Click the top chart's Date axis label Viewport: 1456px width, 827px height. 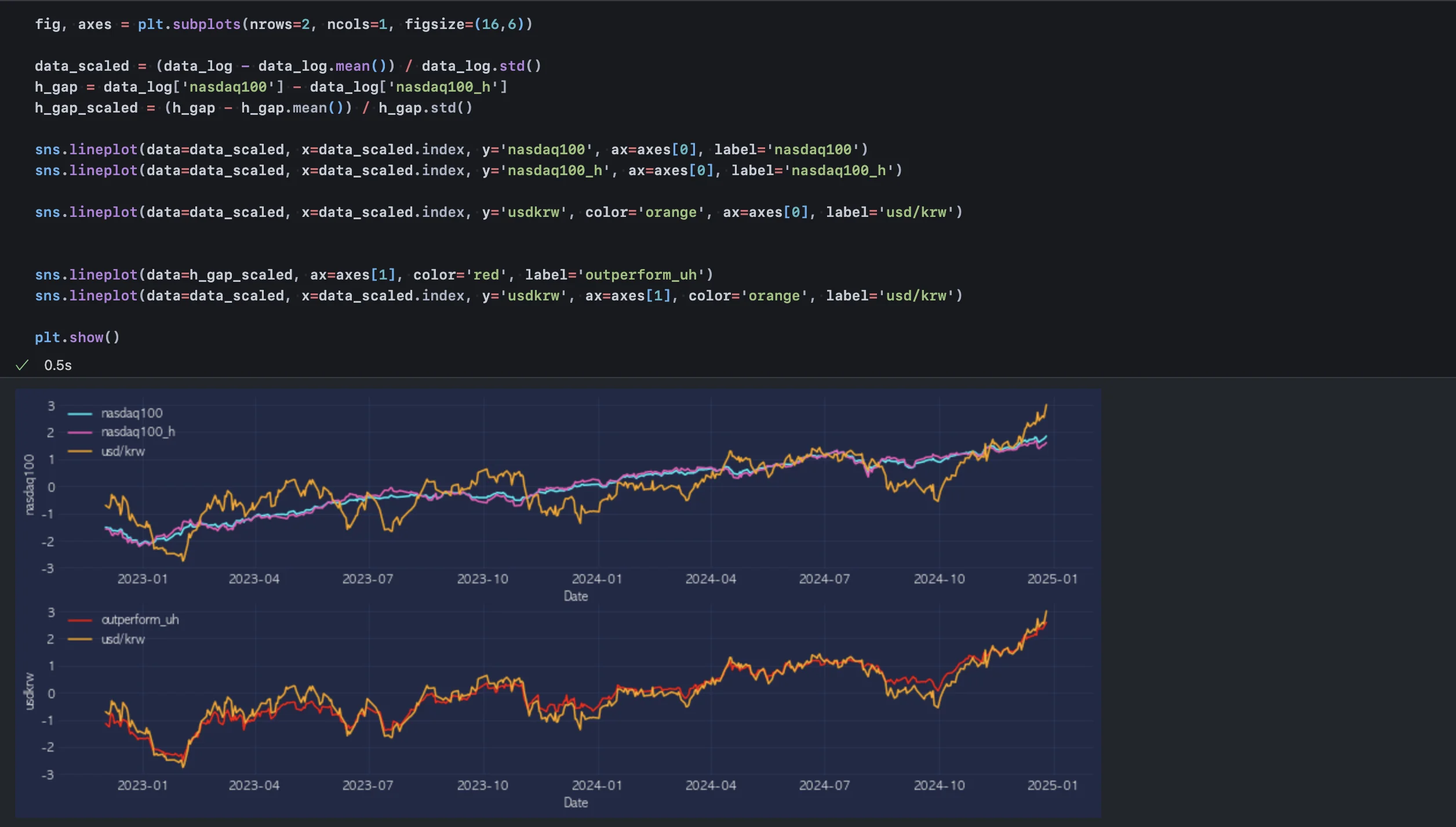coord(576,596)
